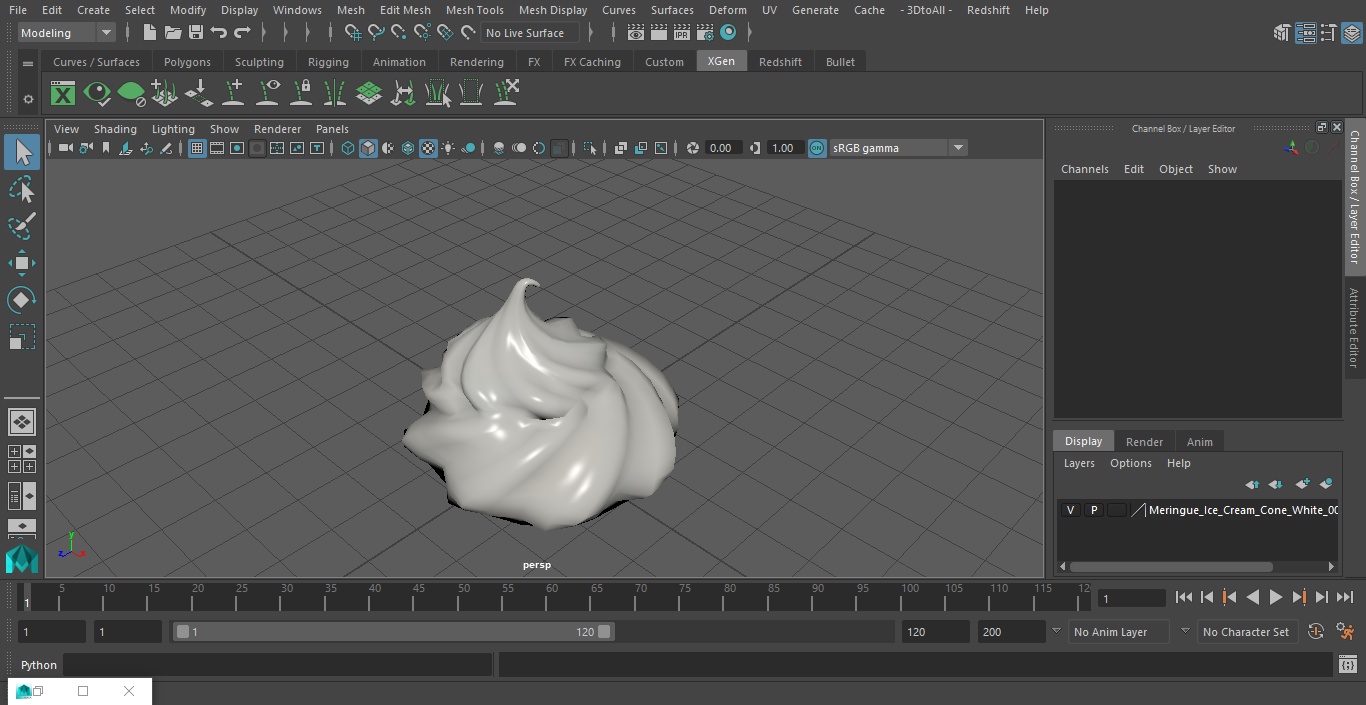Screen dimensions: 1366x705
Task: Click the New Scene icon
Action: (149, 33)
